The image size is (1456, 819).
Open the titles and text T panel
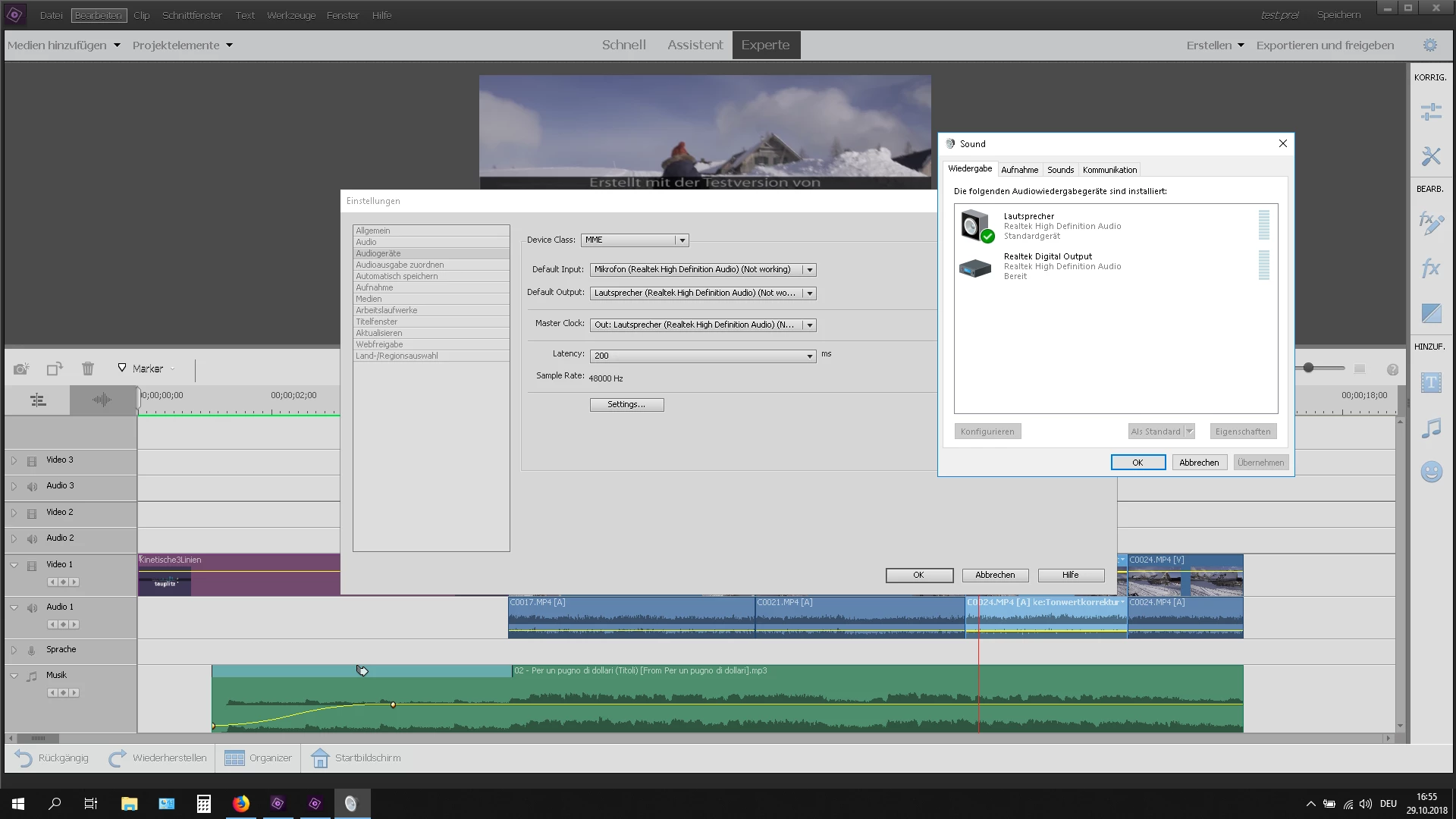coord(1431,383)
